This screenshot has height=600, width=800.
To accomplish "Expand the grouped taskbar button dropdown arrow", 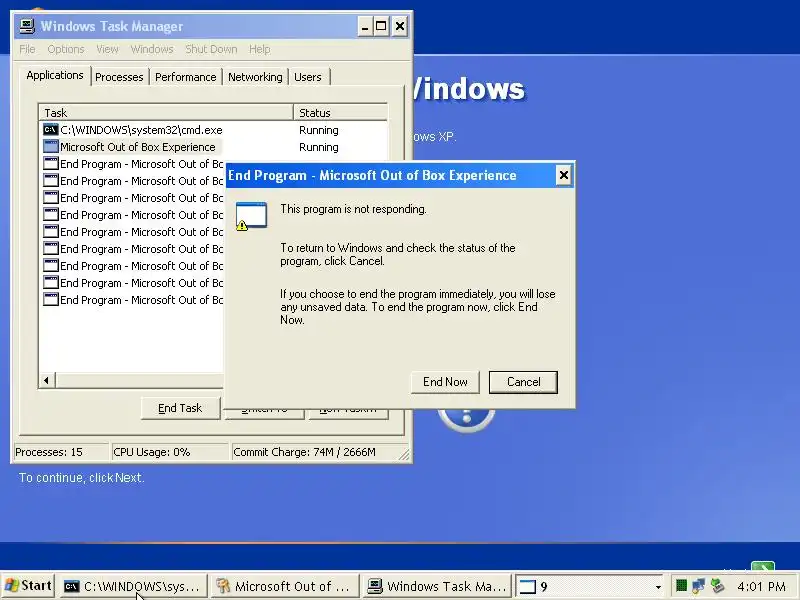I will pos(658,587).
